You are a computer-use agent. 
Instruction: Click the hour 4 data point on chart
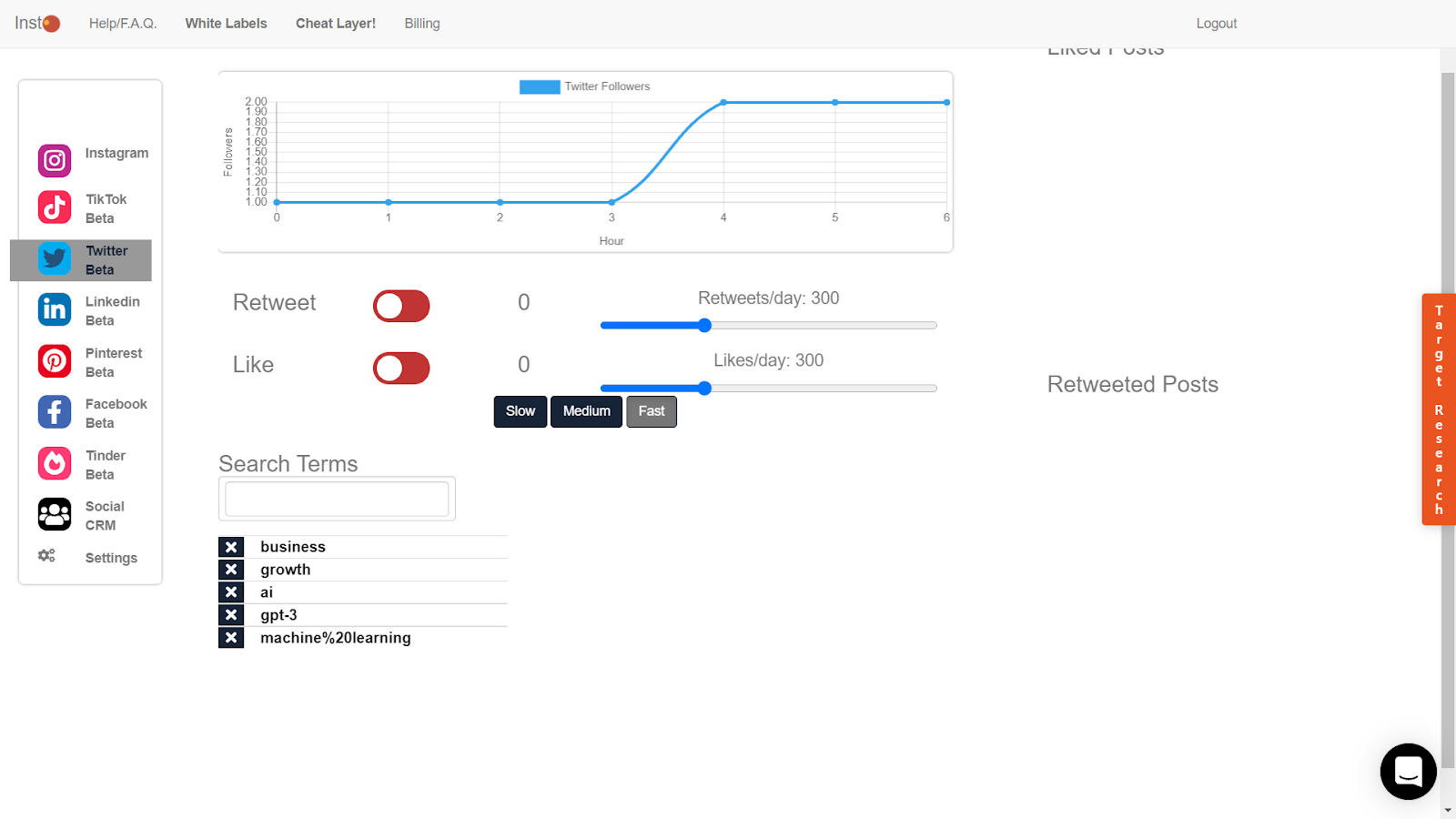[x=723, y=103]
